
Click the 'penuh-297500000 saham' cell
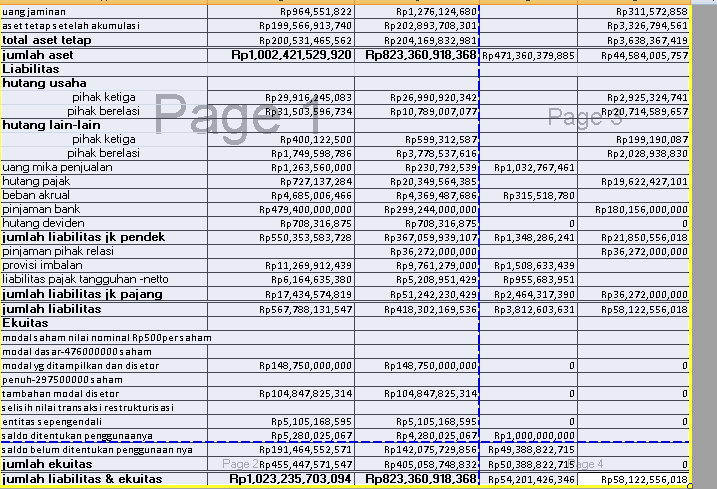104,380
